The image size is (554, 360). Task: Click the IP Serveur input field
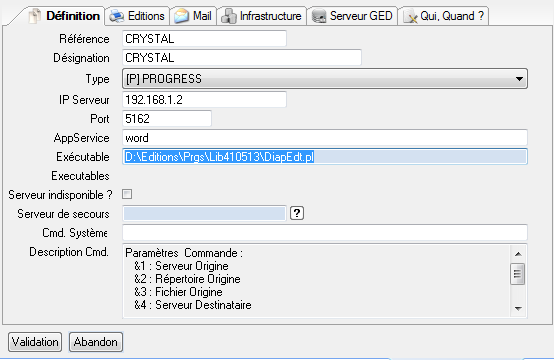[204, 100]
